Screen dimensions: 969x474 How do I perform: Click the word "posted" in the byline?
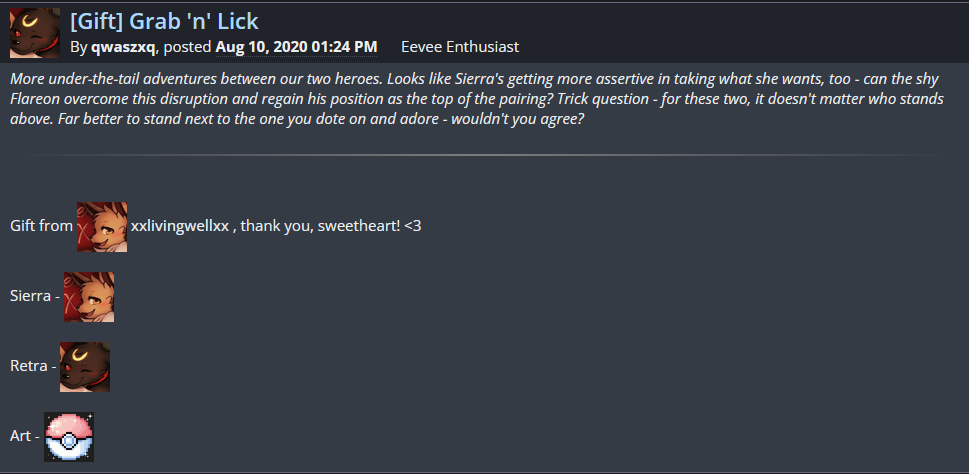187,47
